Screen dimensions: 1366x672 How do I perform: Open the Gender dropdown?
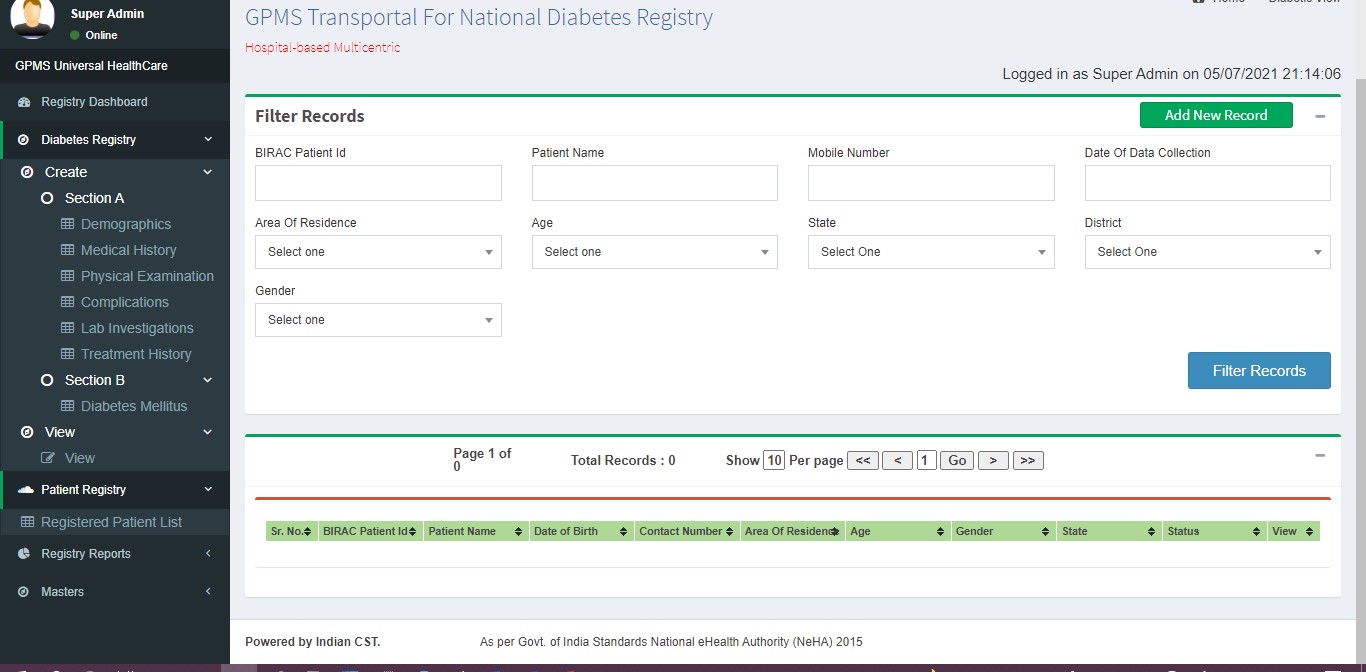[x=378, y=320]
